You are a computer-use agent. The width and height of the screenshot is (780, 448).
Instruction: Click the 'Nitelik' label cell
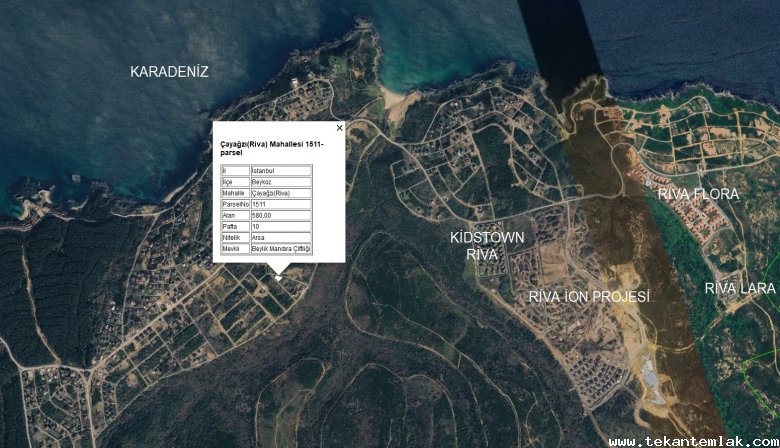pos(235,238)
